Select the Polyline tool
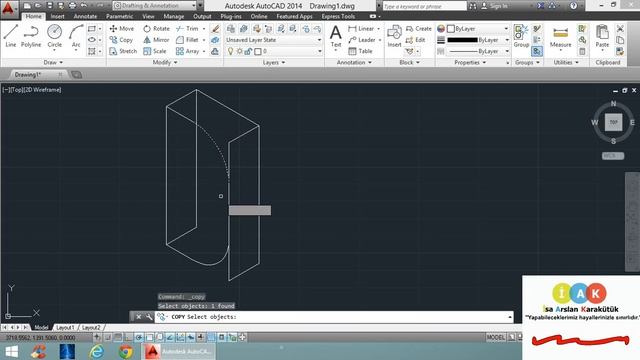The width and height of the screenshot is (640, 360). coord(31,36)
